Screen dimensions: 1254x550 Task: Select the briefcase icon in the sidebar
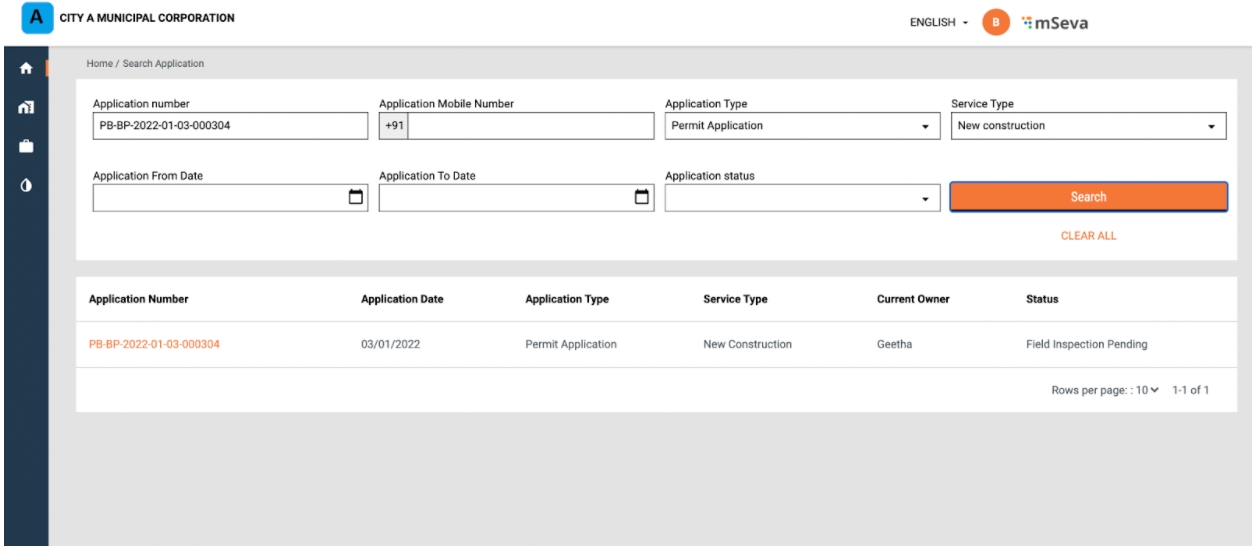point(23,146)
